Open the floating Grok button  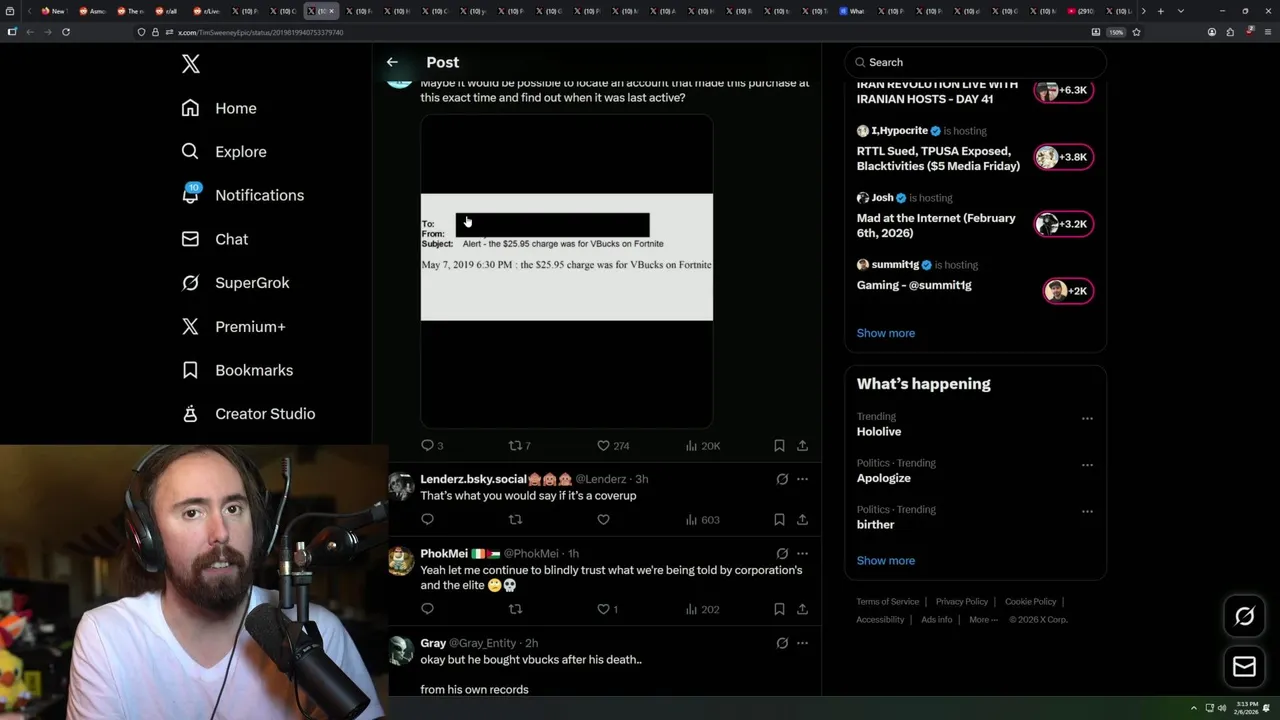click(x=1244, y=617)
